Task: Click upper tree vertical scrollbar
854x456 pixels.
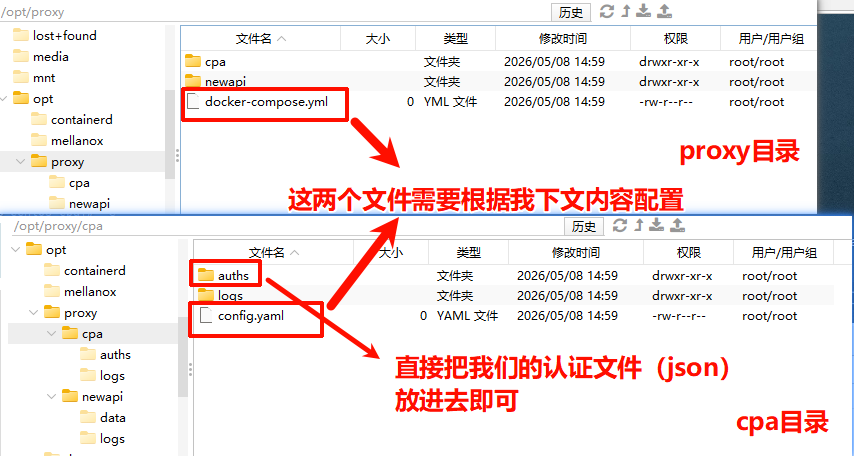Action: pos(170,134)
